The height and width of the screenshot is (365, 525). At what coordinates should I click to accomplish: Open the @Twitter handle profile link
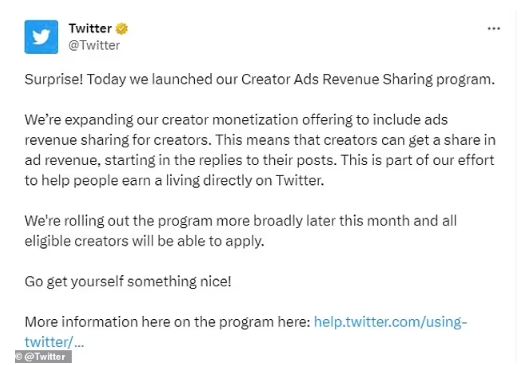tap(94, 45)
